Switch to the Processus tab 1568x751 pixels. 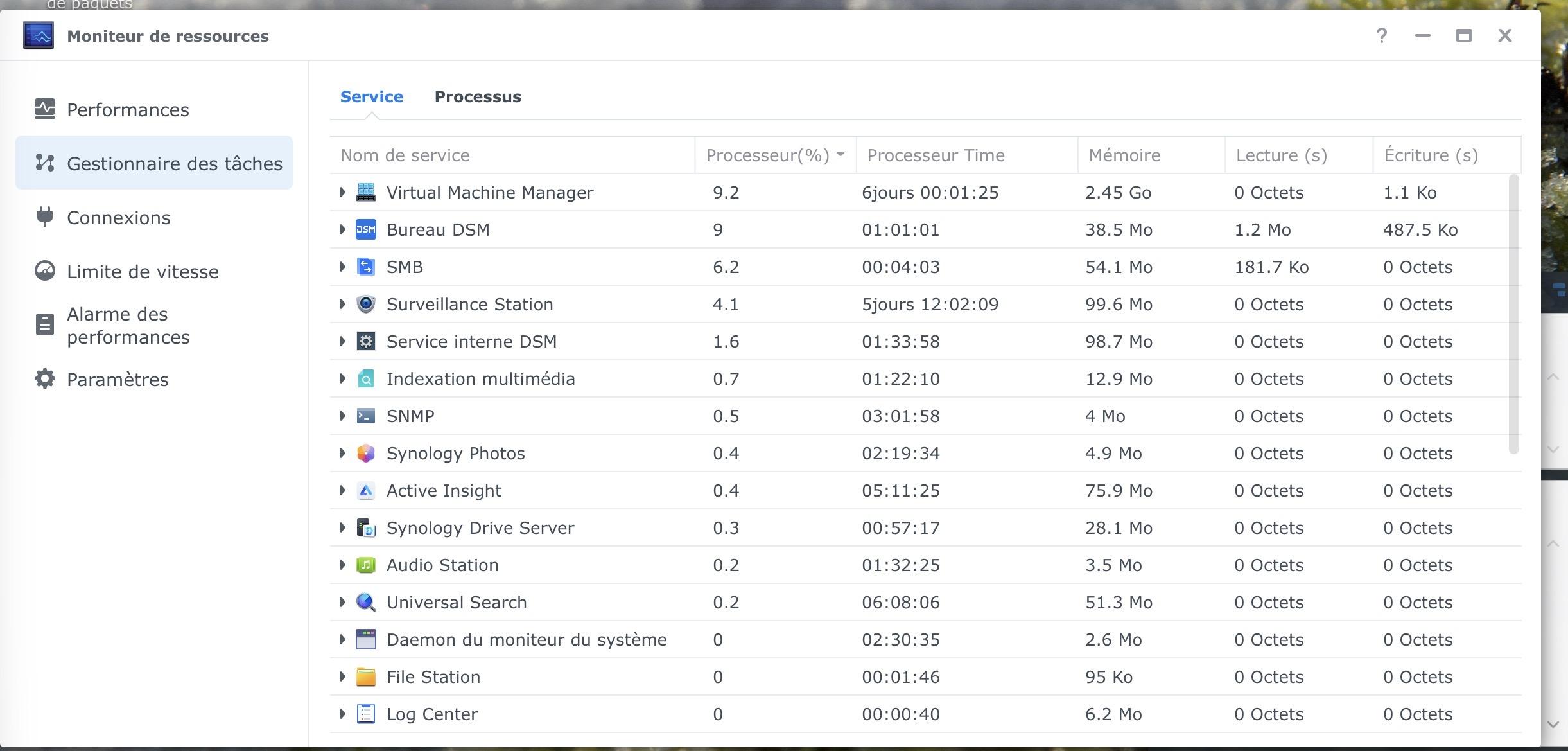click(478, 96)
